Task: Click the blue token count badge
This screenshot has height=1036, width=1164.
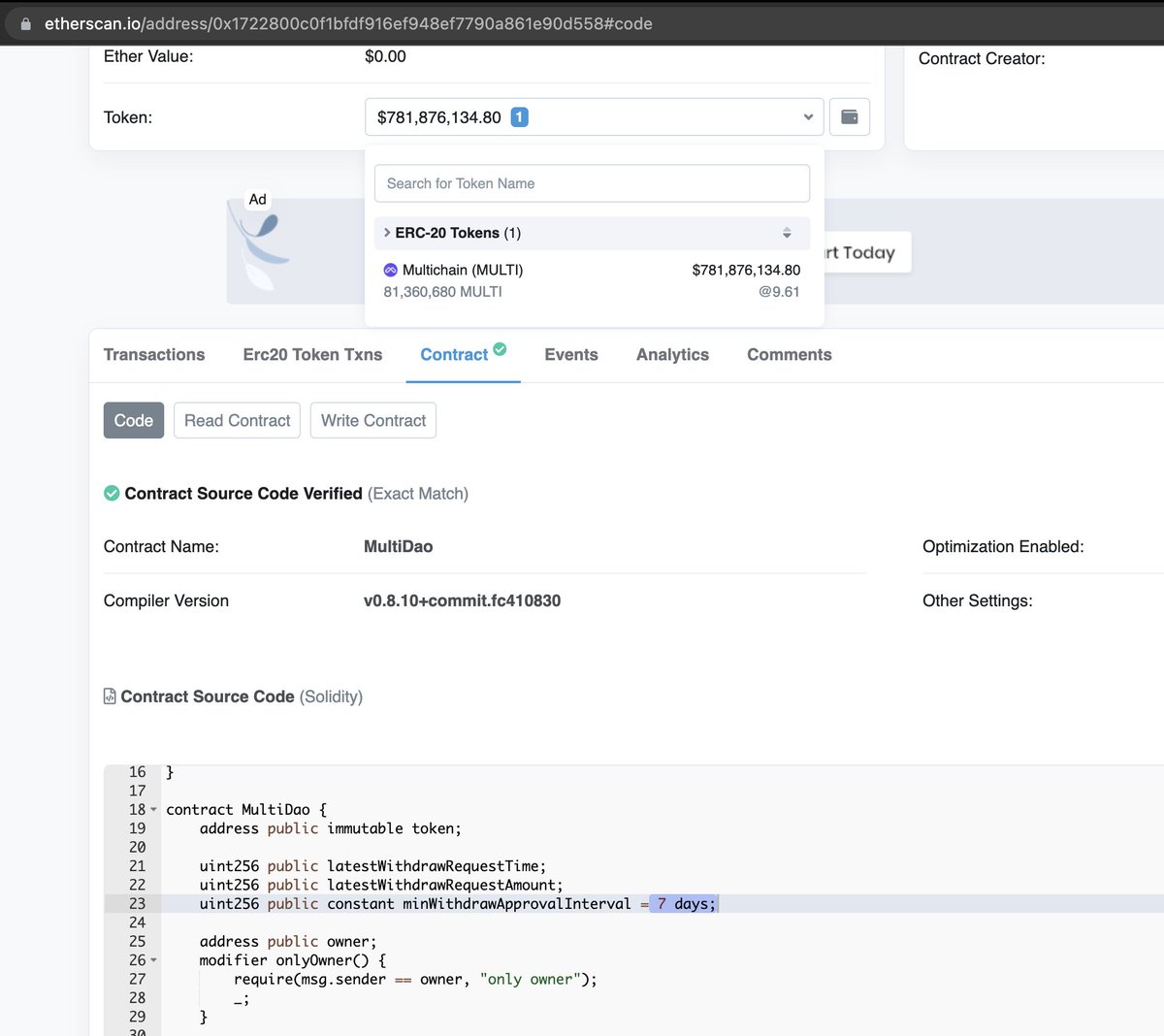Action: coord(520,116)
